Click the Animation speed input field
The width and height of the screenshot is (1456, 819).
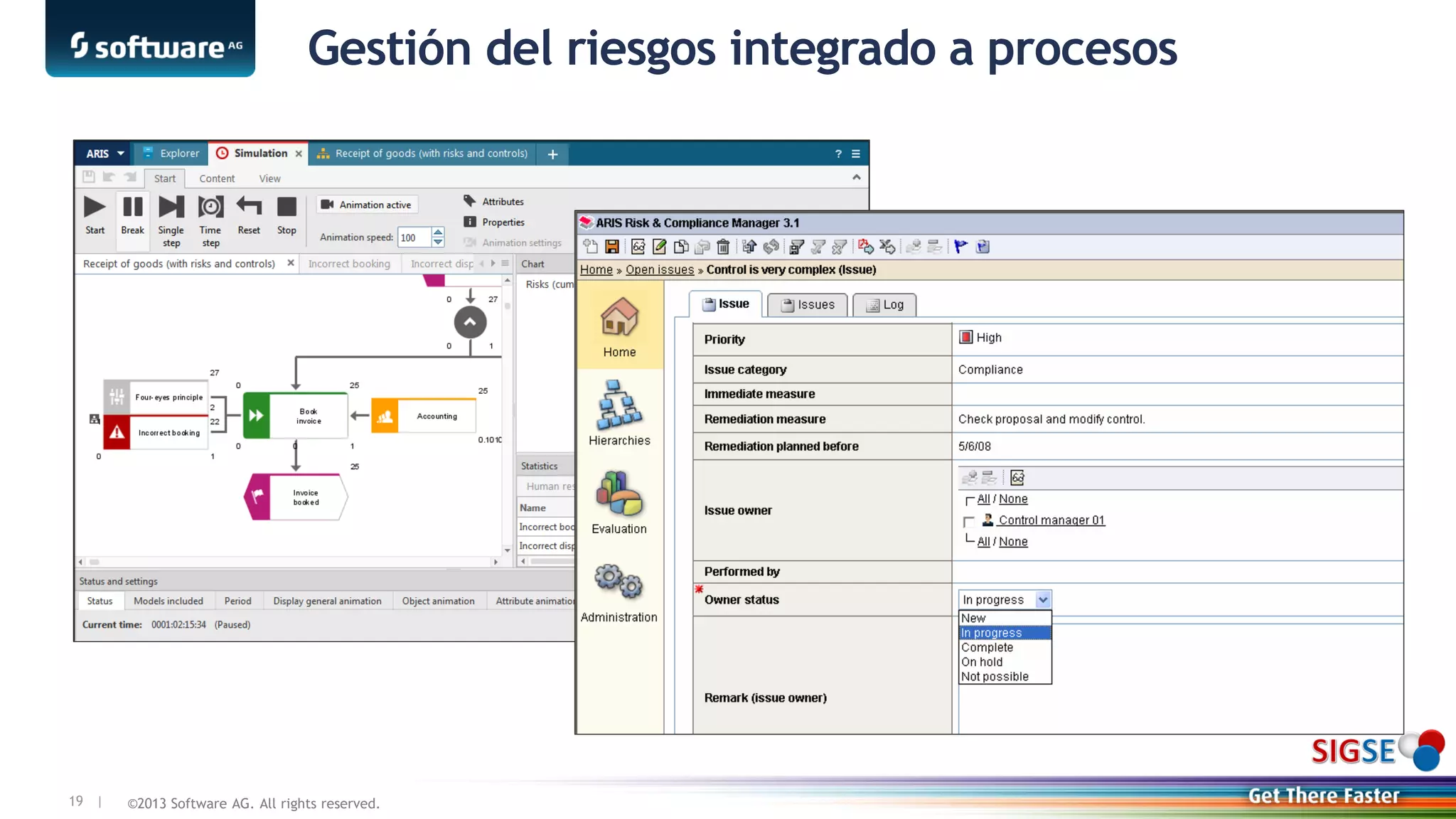414,237
